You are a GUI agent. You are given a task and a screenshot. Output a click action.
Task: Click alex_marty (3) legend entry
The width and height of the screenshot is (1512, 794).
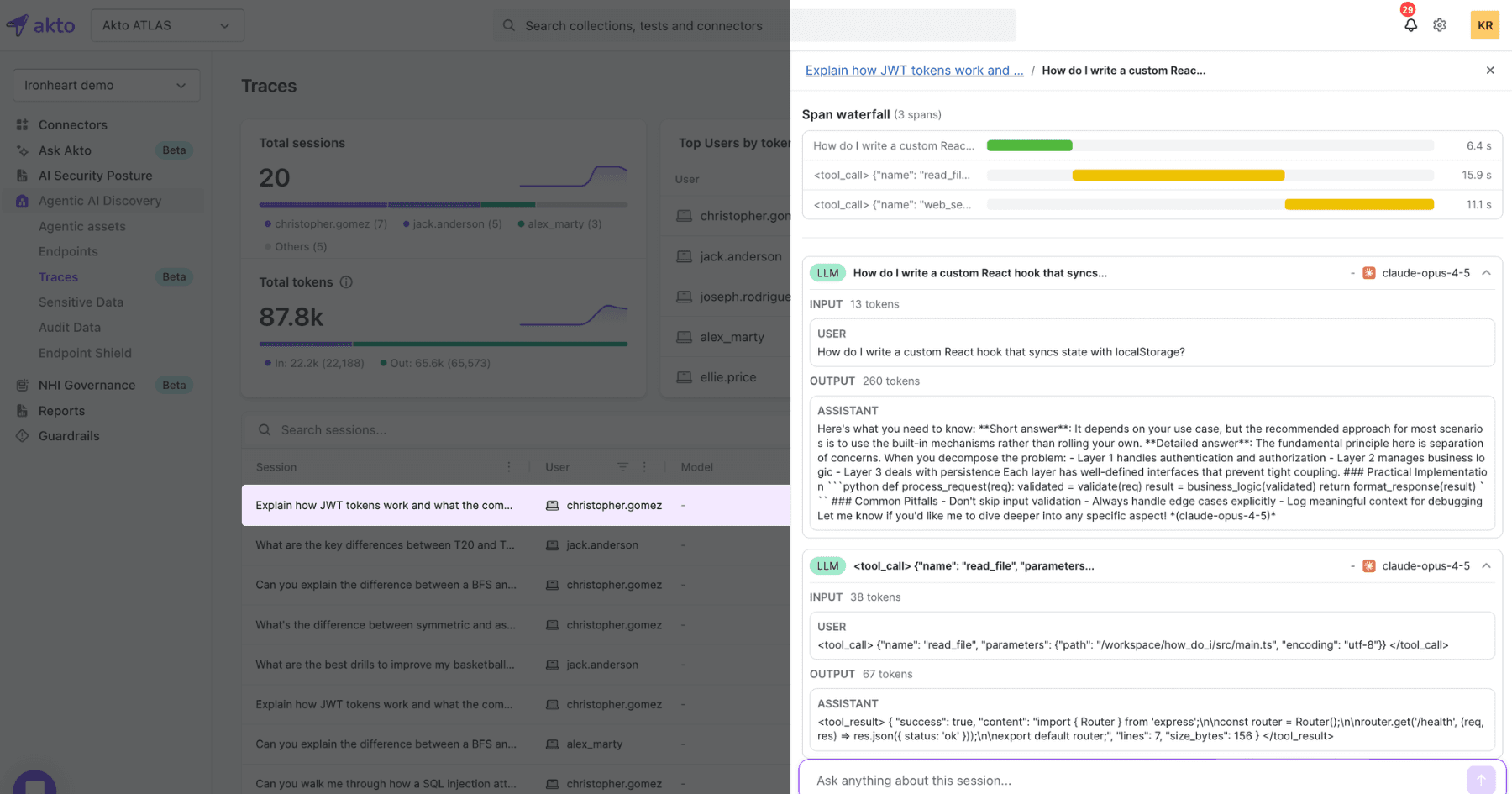coord(559,224)
